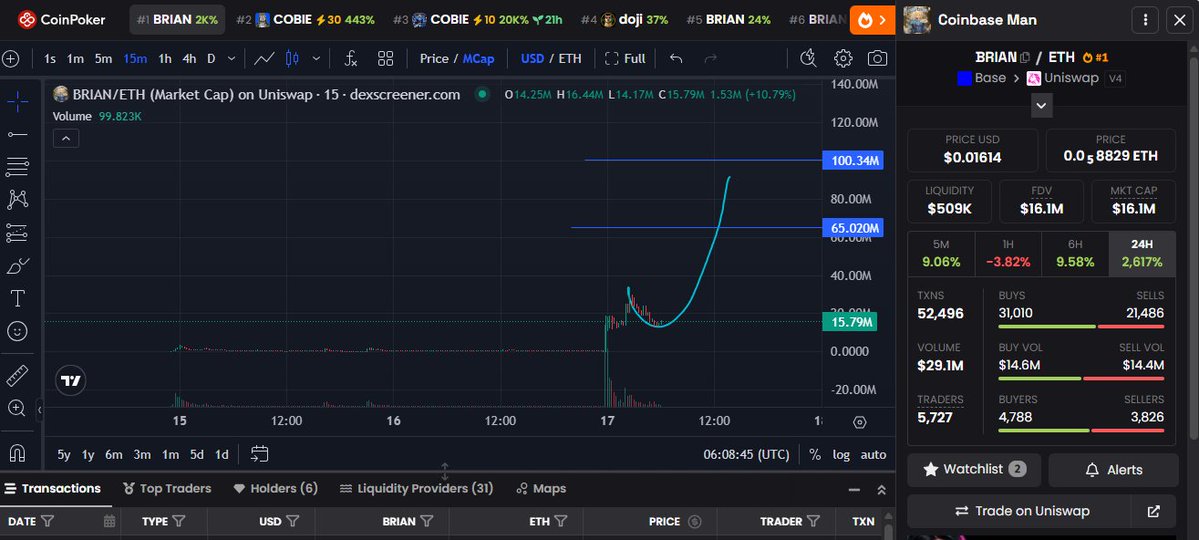Toggle the log scale mode
Image resolution: width=1199 pixels, height=540 pixels.
point(841,454)
